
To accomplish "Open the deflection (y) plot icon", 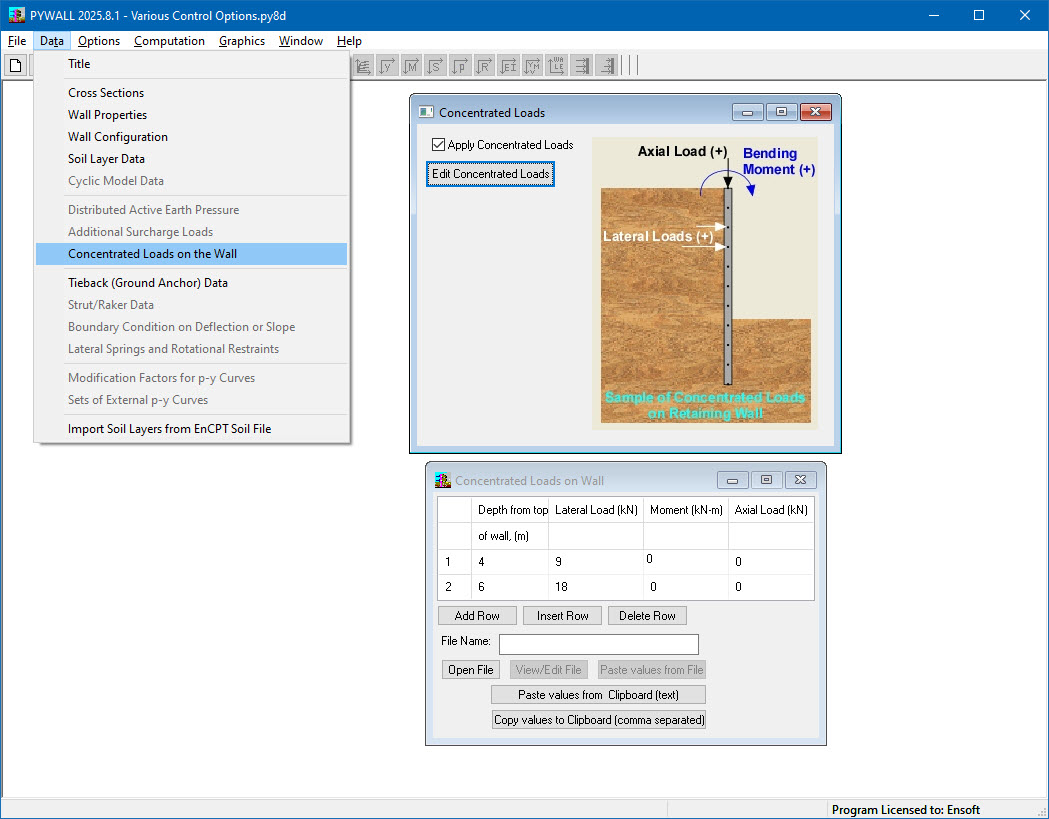I will 387,65.
